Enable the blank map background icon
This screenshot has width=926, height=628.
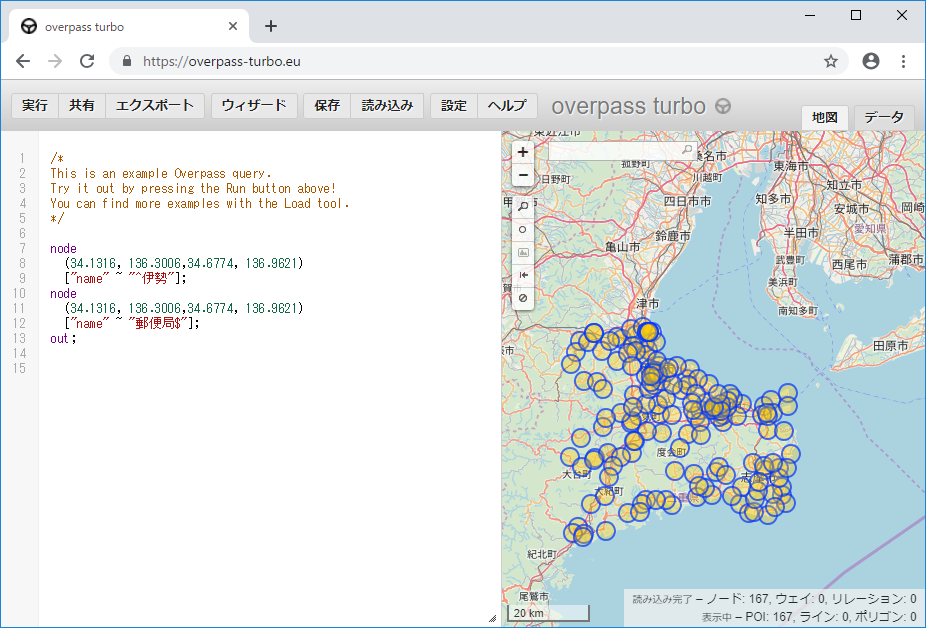pos(522,297)
